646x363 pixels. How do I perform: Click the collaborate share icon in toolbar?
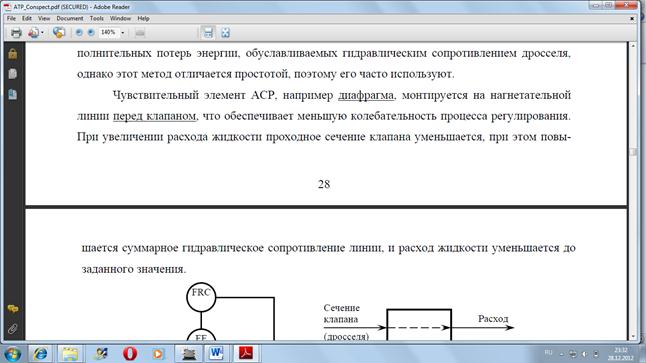pos(59,33)
